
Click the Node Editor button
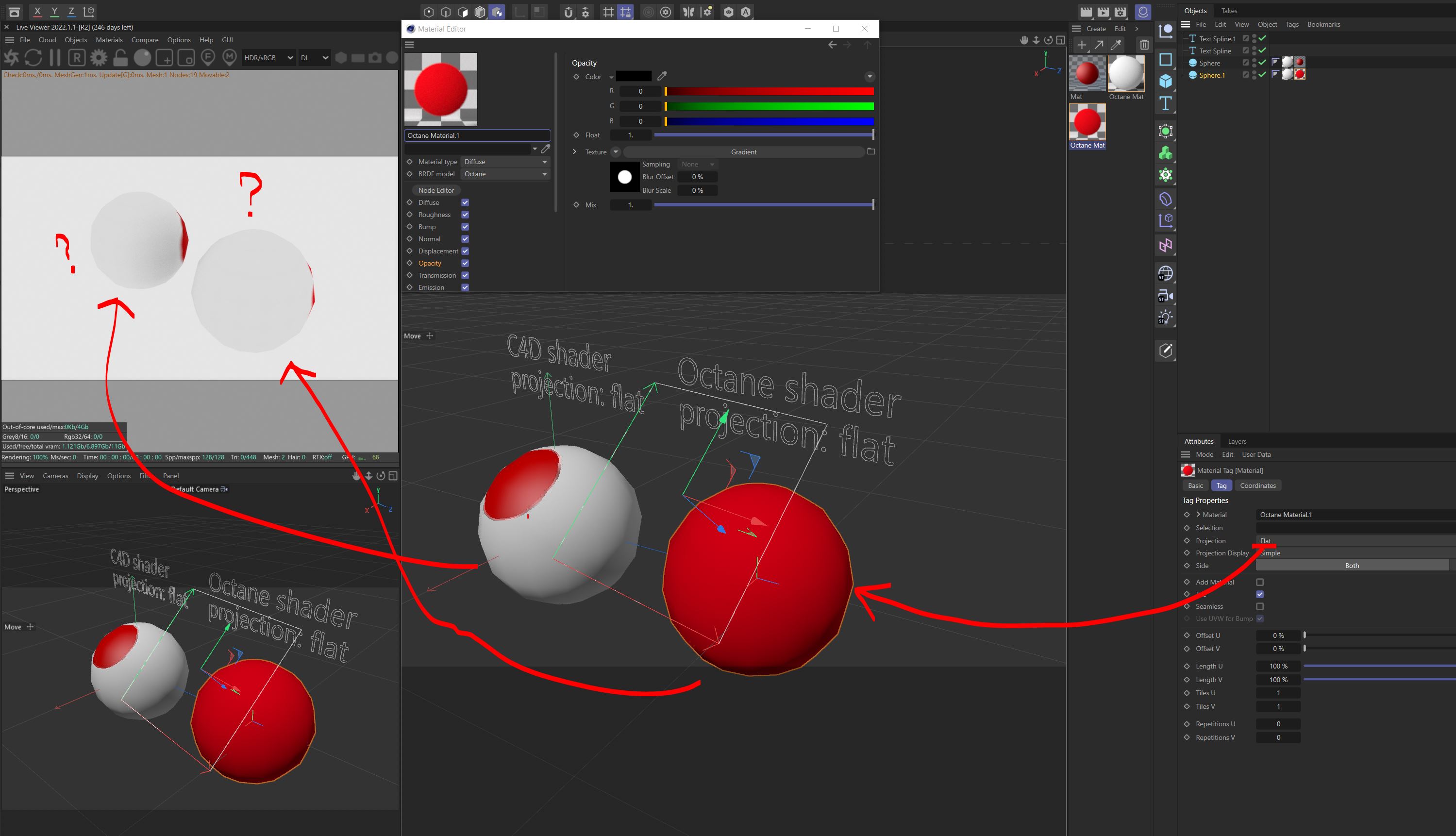tap(436, 190)
